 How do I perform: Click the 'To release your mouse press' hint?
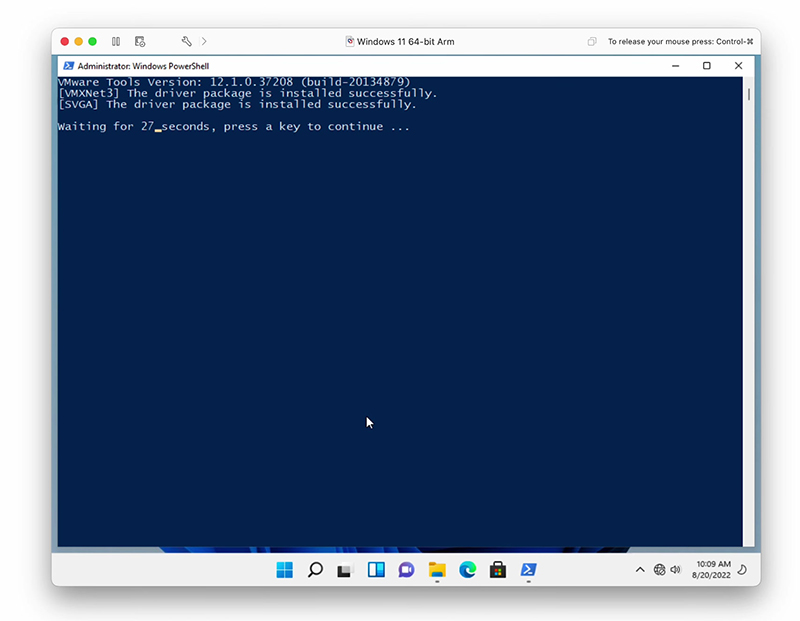(681, 41)
